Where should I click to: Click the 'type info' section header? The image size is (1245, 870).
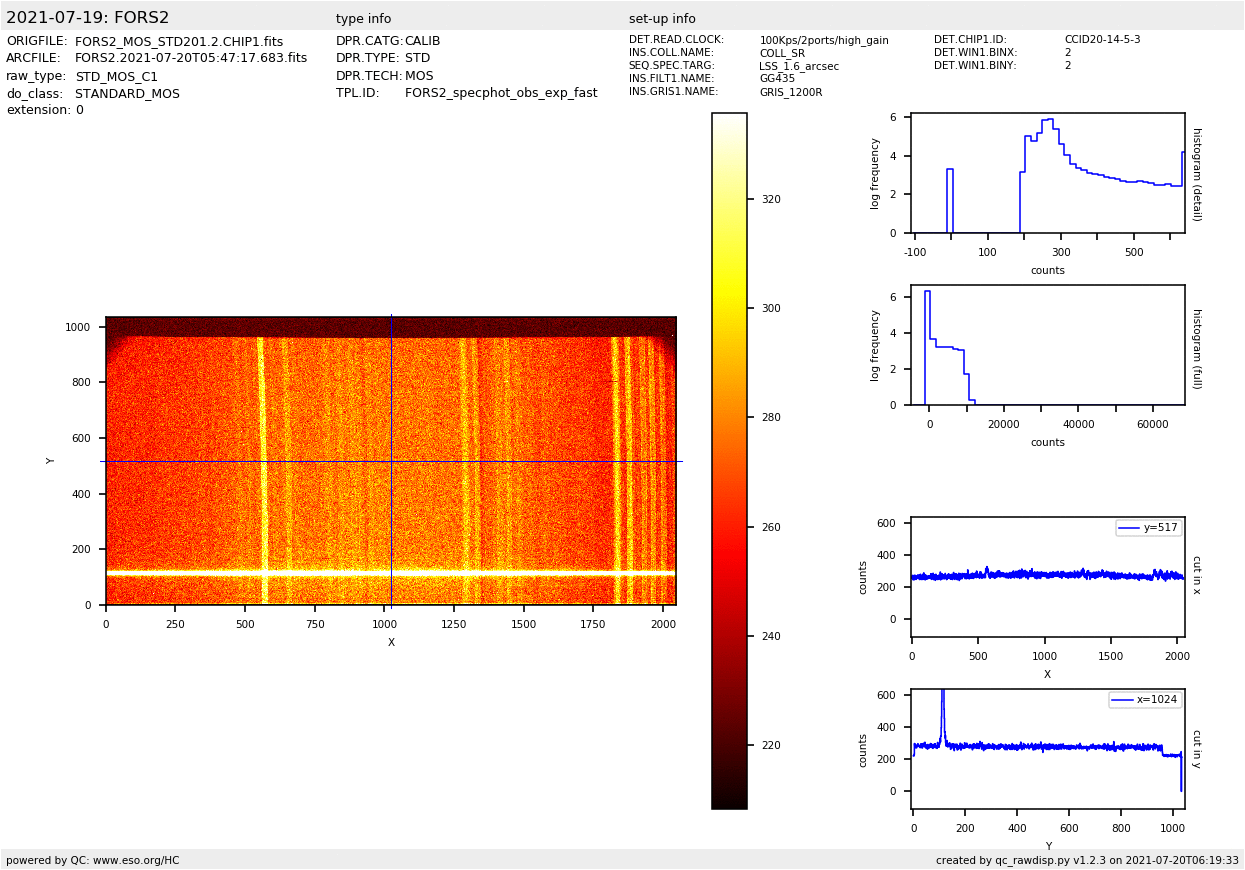[x=363, y=19]
